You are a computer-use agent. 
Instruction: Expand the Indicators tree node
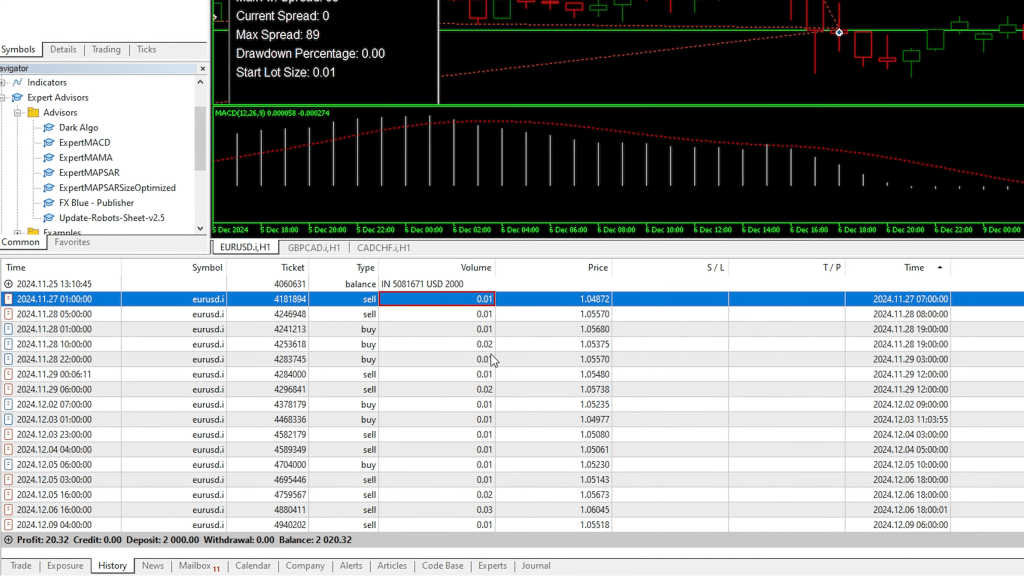(3, 82)
